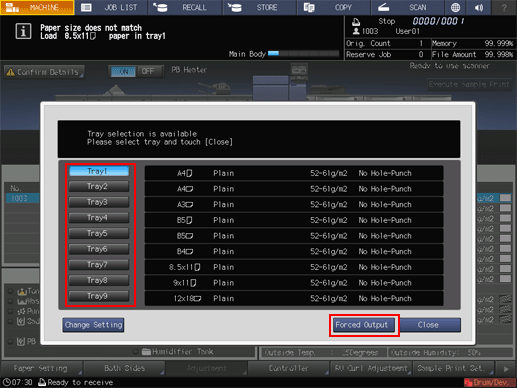Click the help question mark icon
The width and height of the screenshot is (517, 388).
click(504, 7)
